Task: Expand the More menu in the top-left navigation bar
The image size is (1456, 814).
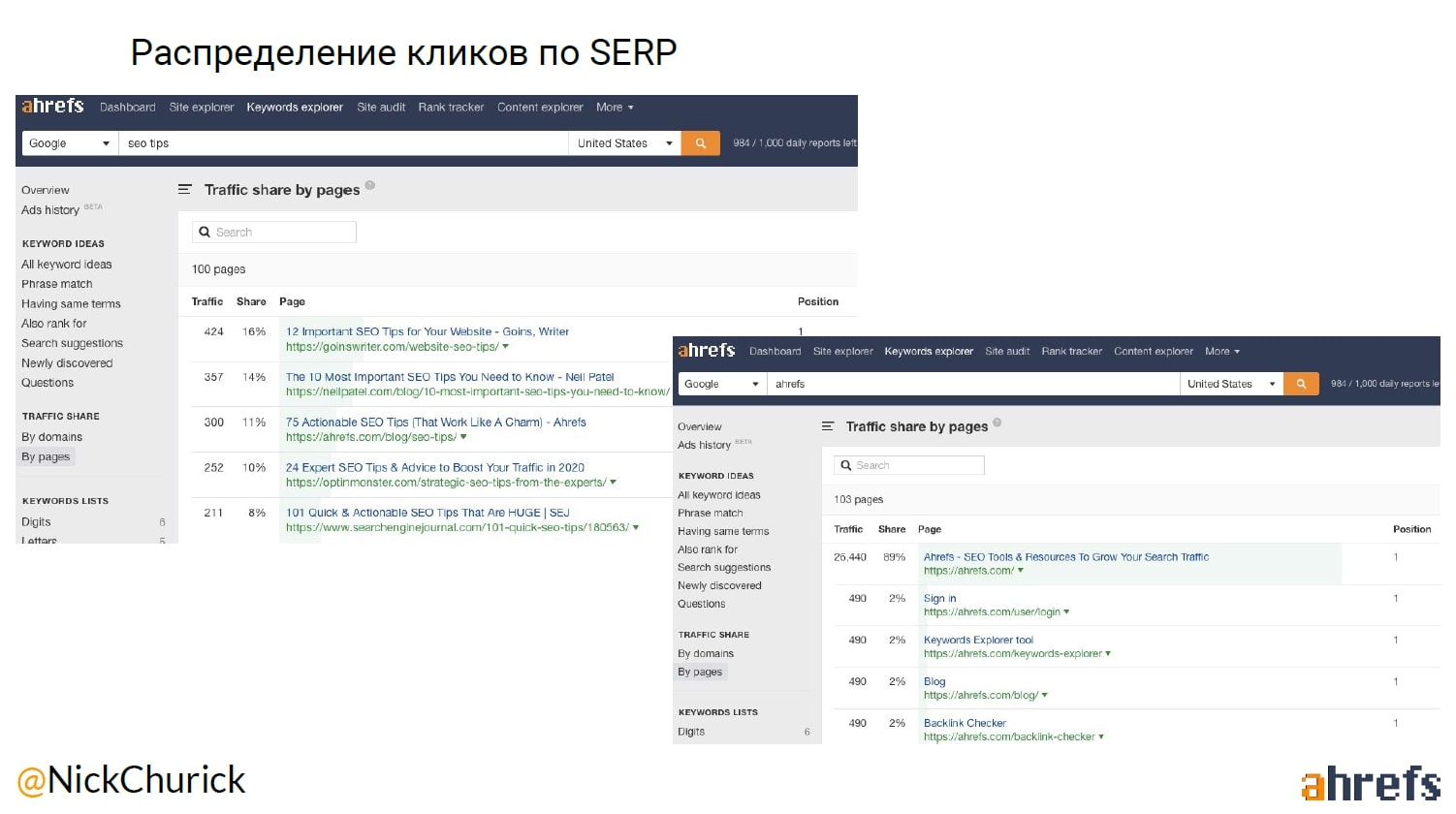Action: pyautogui.click(x=615, y=108)
